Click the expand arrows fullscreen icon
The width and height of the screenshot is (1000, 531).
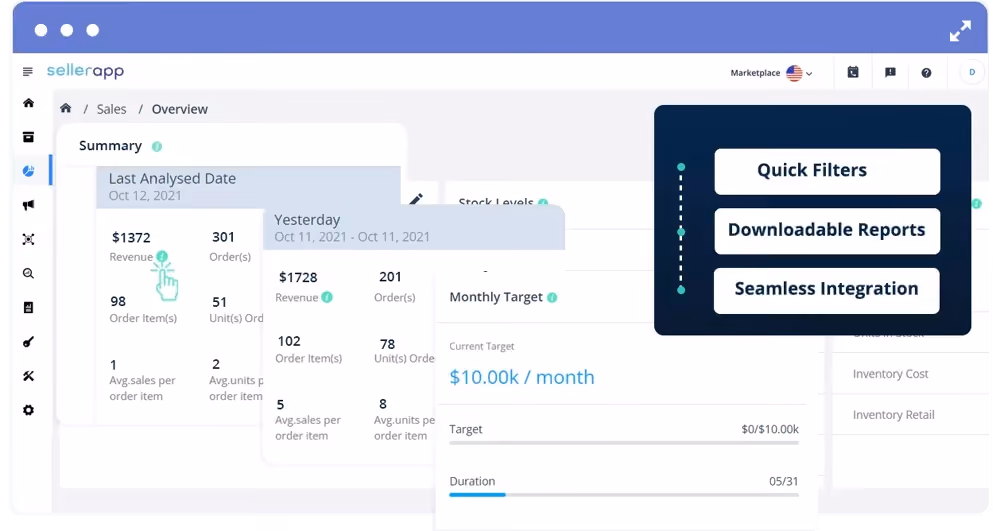(x=960, y=31)
